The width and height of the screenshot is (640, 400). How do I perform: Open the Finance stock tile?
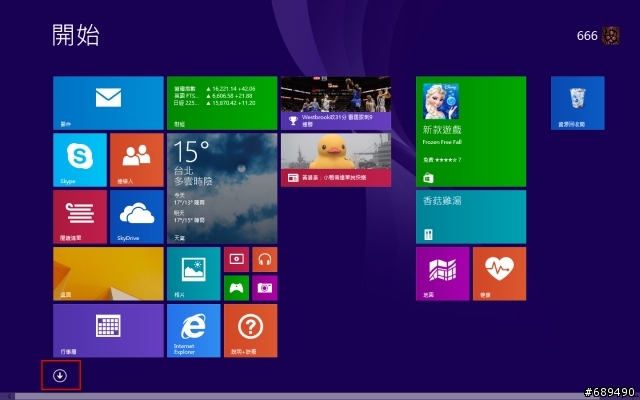[x=222, y=103]
